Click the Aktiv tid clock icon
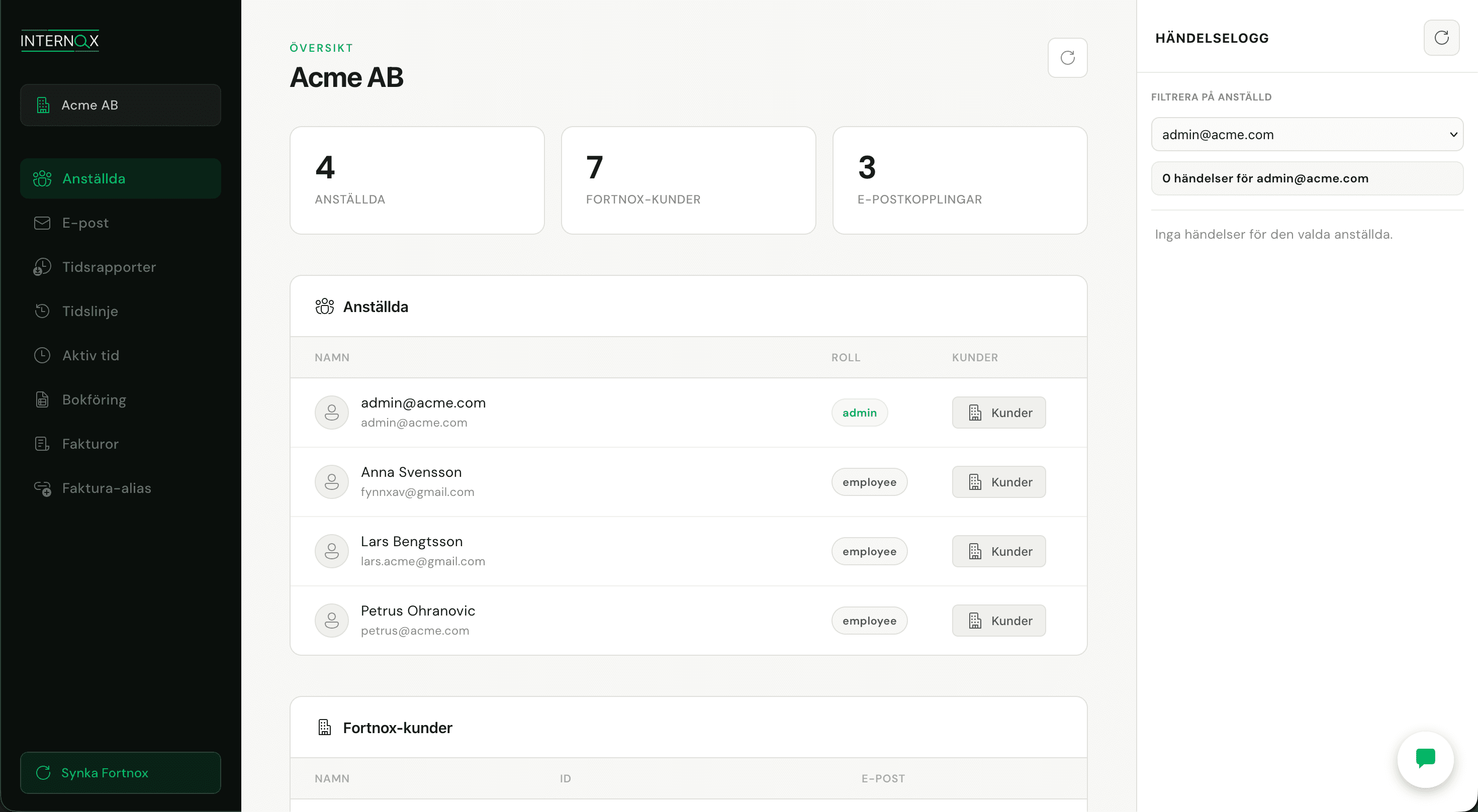The image size is (1478, 812). point(42,355)
